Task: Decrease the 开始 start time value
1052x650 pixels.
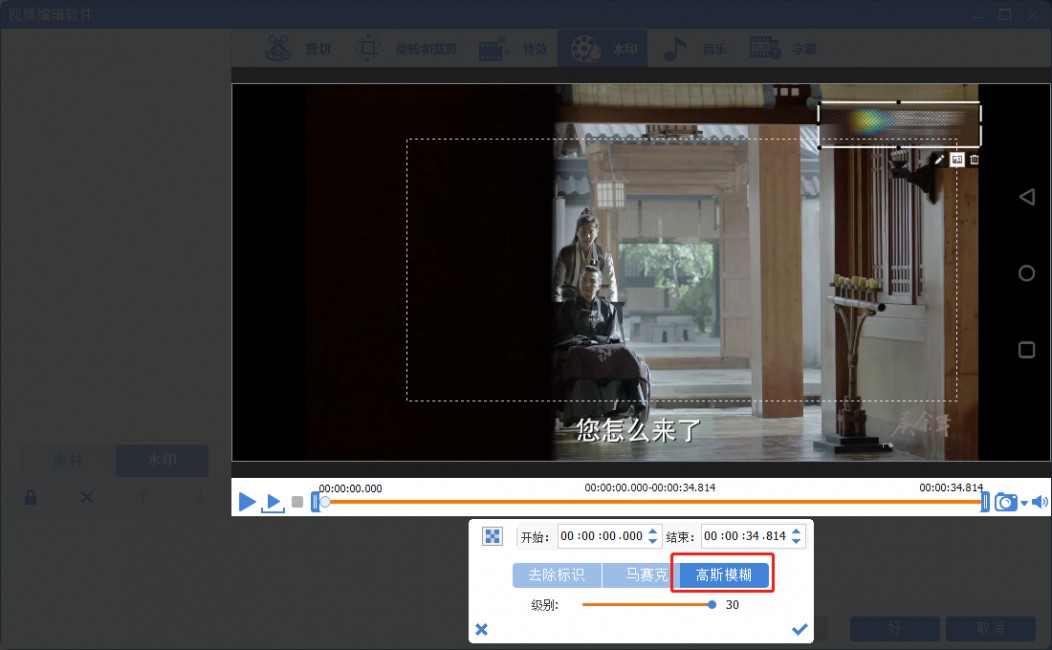Action: [x=653, y=541]
